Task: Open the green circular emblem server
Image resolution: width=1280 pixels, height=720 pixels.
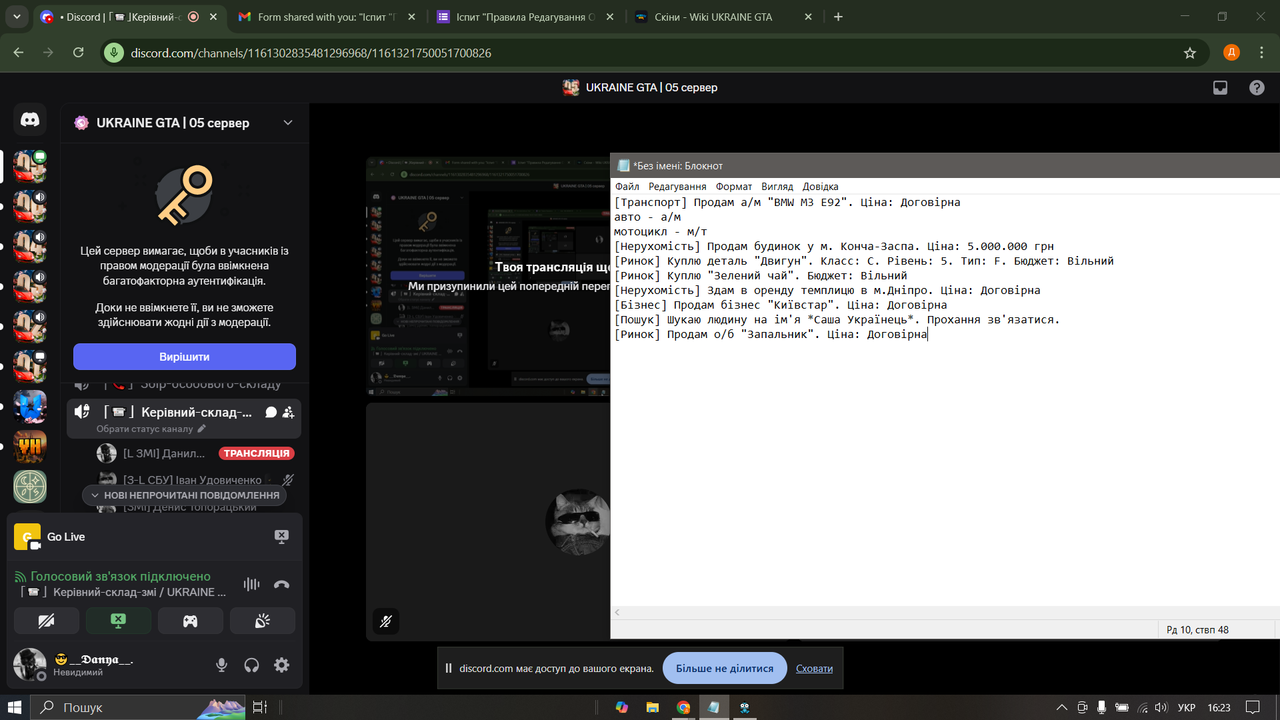Action: pos(30,487)
